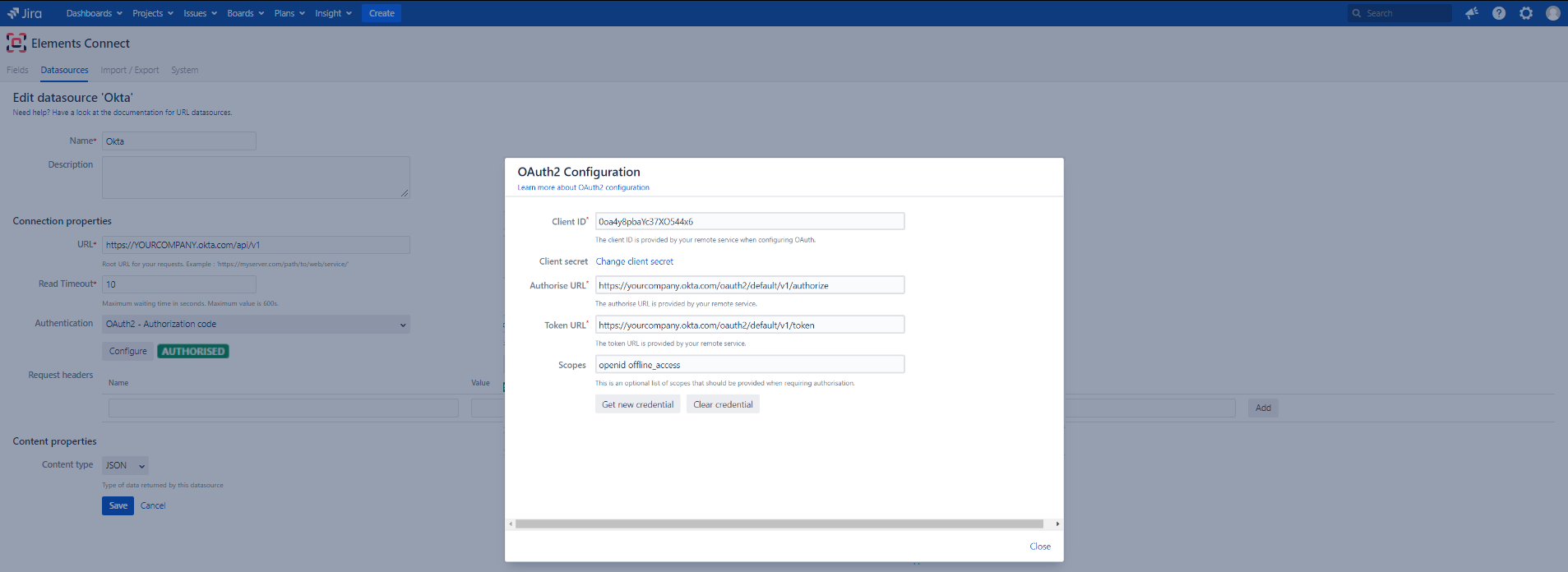Click right arrow of dialog scrollbar
Screen dimensions: 1568x572
click(1057, 524)
